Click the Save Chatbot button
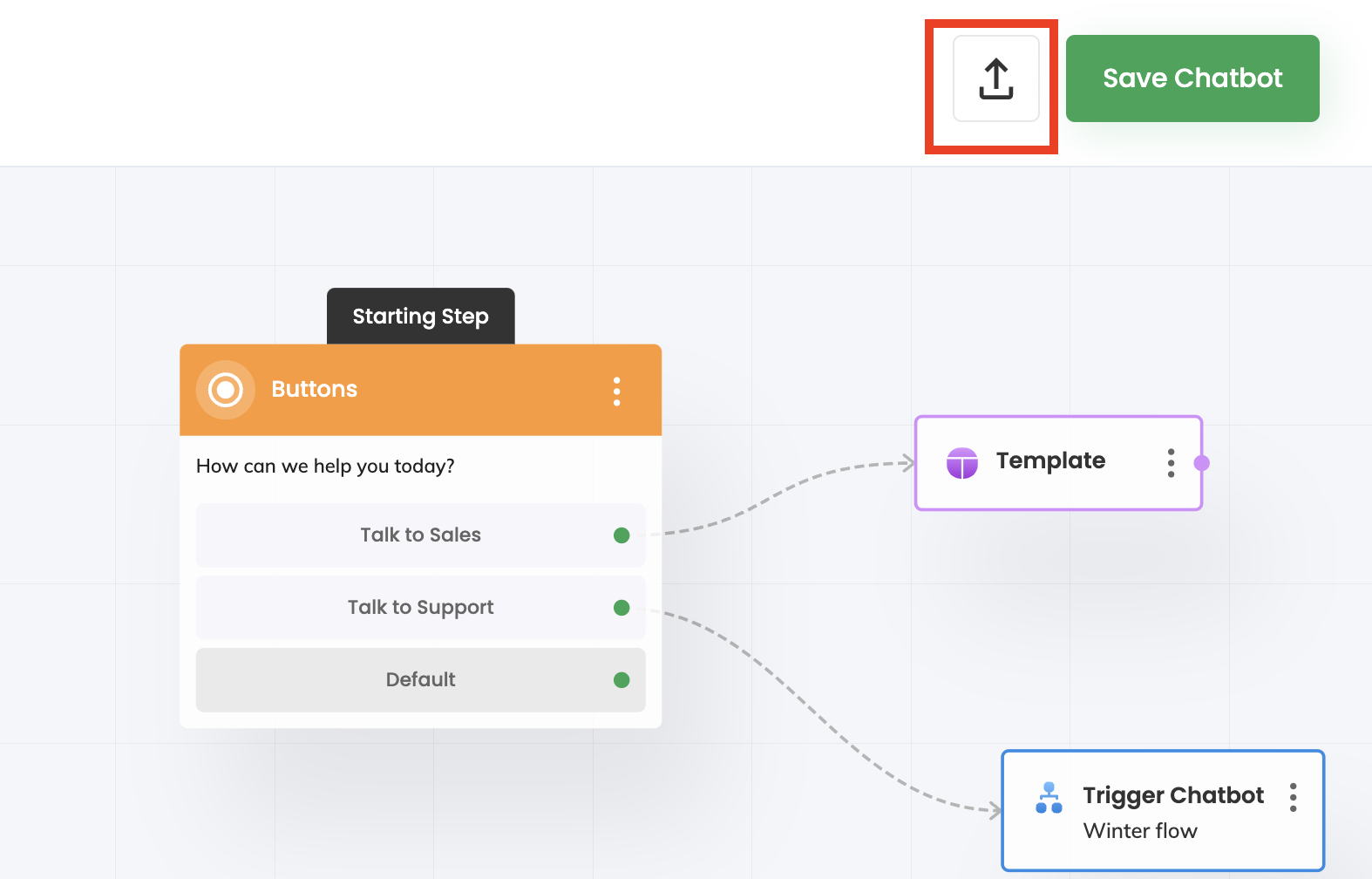Image resolution: width=1372 pixels, height=879 pixels. 1192,78
